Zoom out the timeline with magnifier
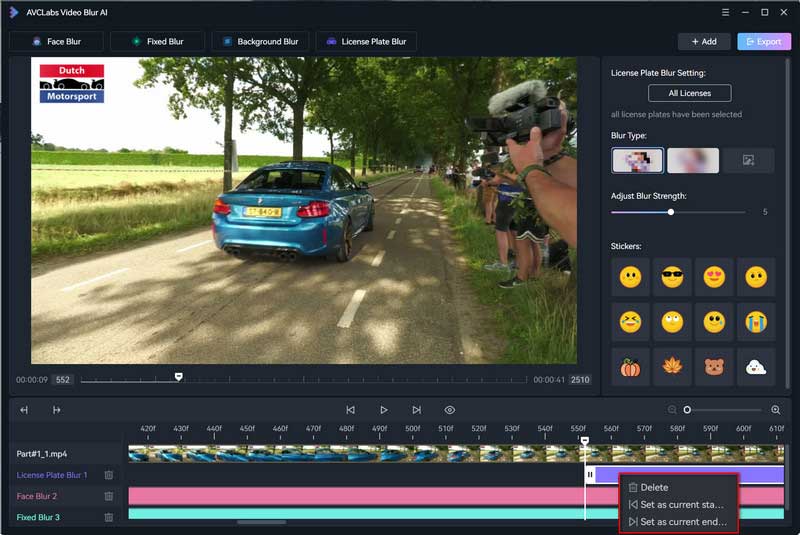Viewport: 800px width, 535px height. pos(672,410)
